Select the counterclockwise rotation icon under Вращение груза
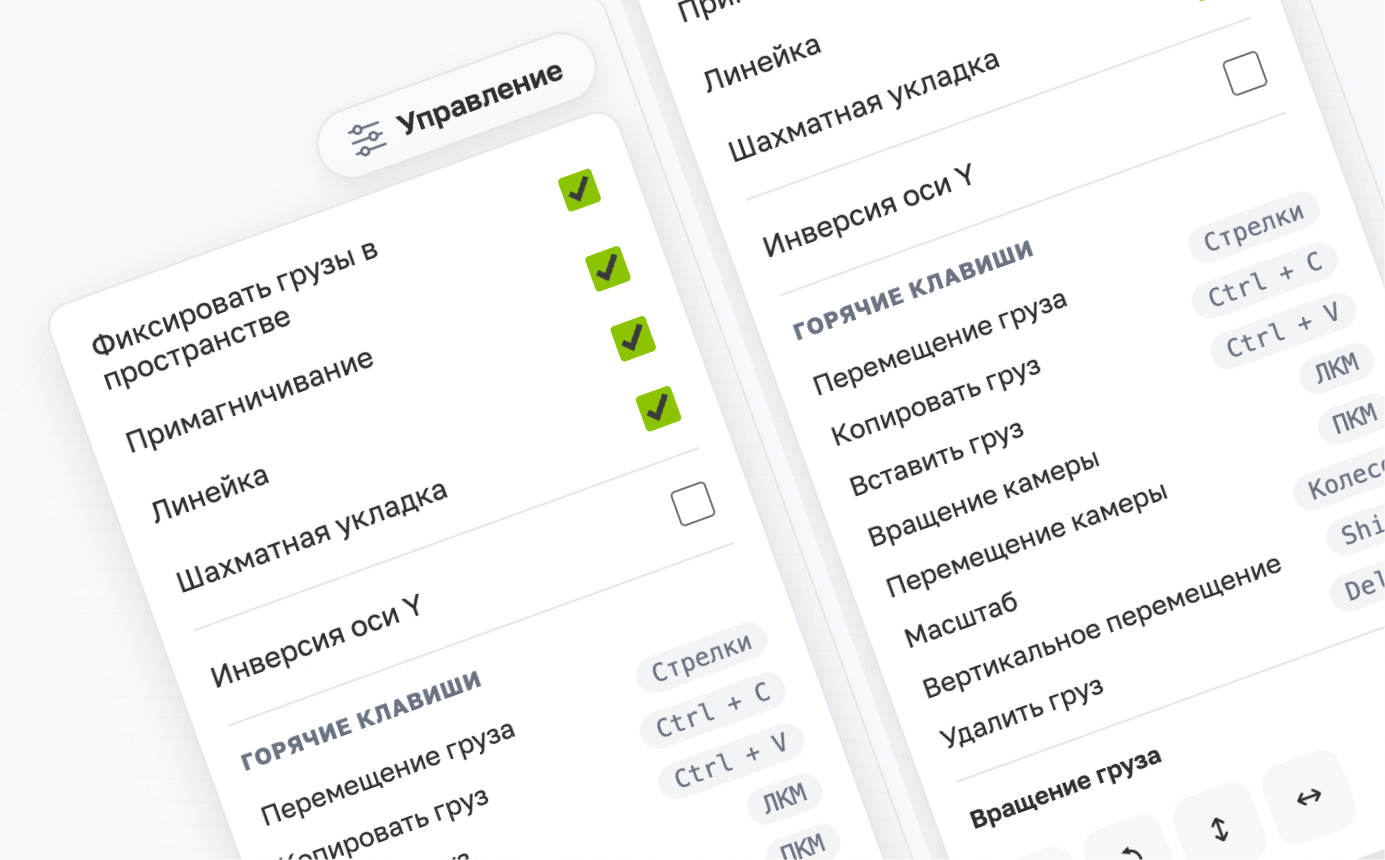Viewport: 1385px width, 860px height. pos(1131,850)
